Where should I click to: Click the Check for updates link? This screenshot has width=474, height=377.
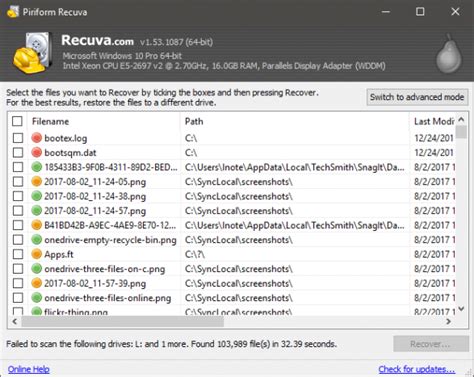click(x=417, y=369)
